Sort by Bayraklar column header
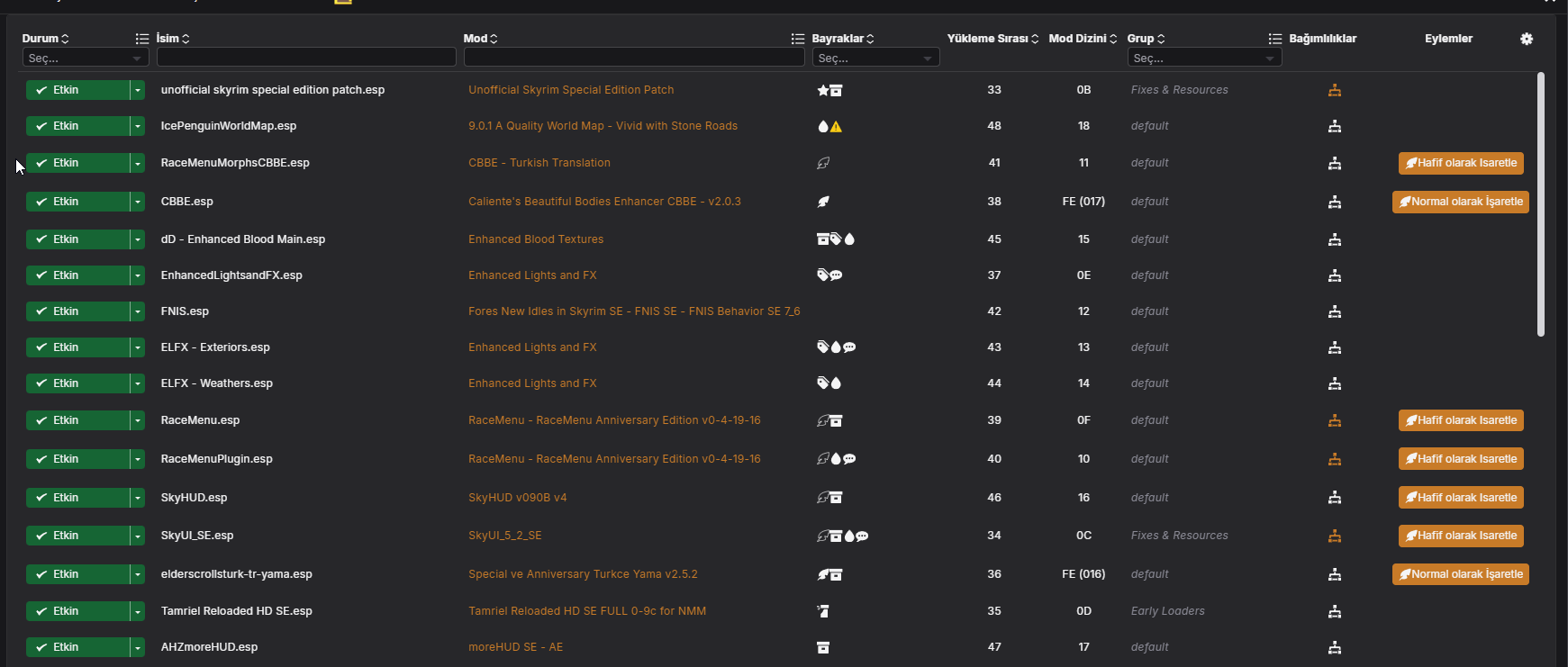This screenshot has height=667, width=1568. (843, 39)
